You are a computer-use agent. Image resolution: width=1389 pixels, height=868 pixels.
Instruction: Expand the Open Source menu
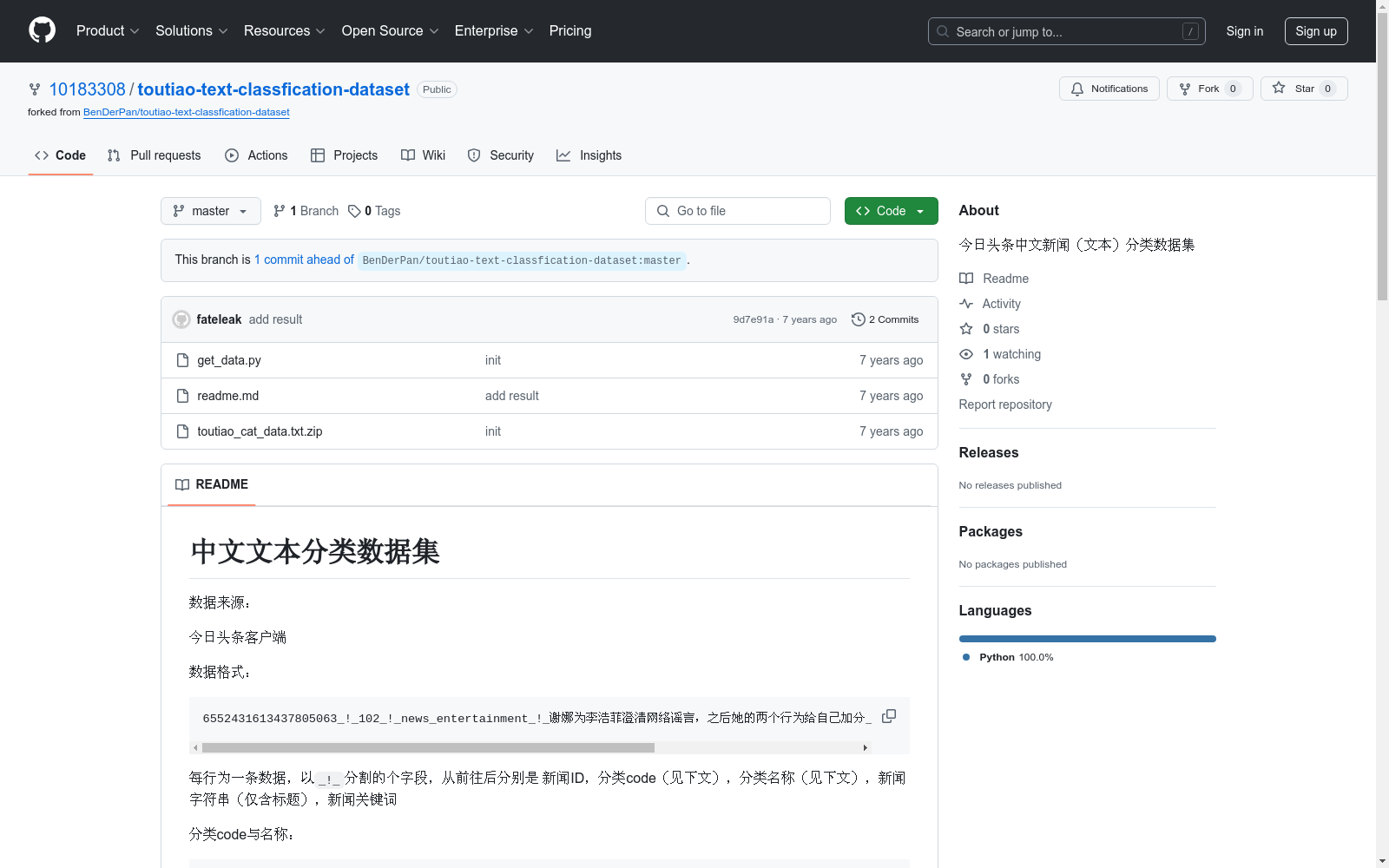click(390, 30)
